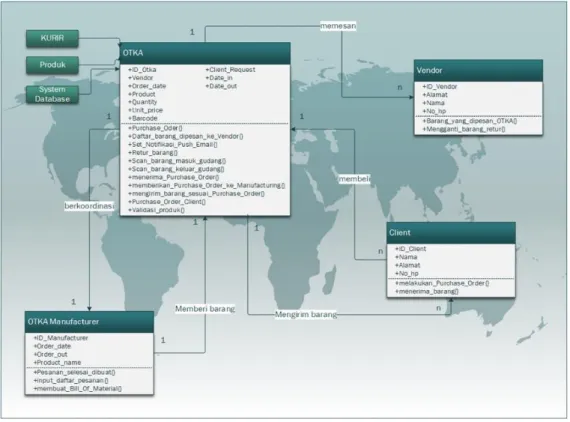
Task: Click the +No_hp attribute in Vendor
Action: coord(434,111)
